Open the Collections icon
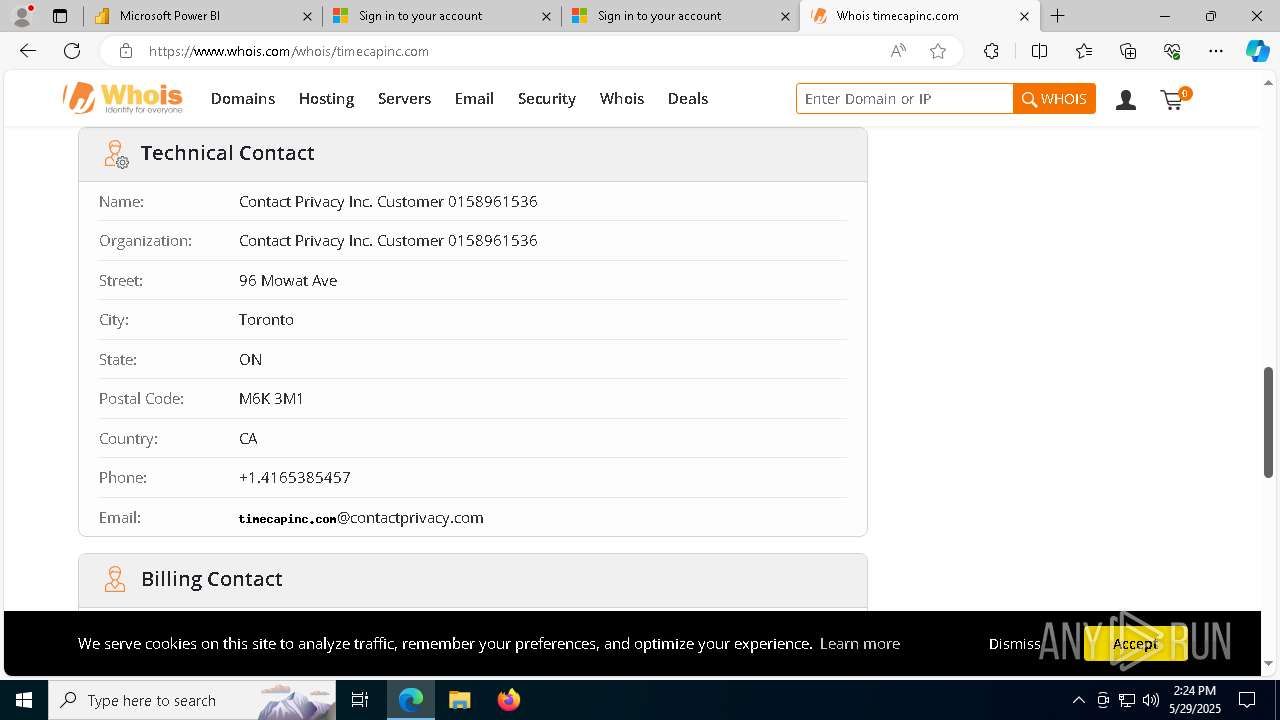Image resolution: width=1280 pixels, height=720 pixels. tap(1128, 51)
